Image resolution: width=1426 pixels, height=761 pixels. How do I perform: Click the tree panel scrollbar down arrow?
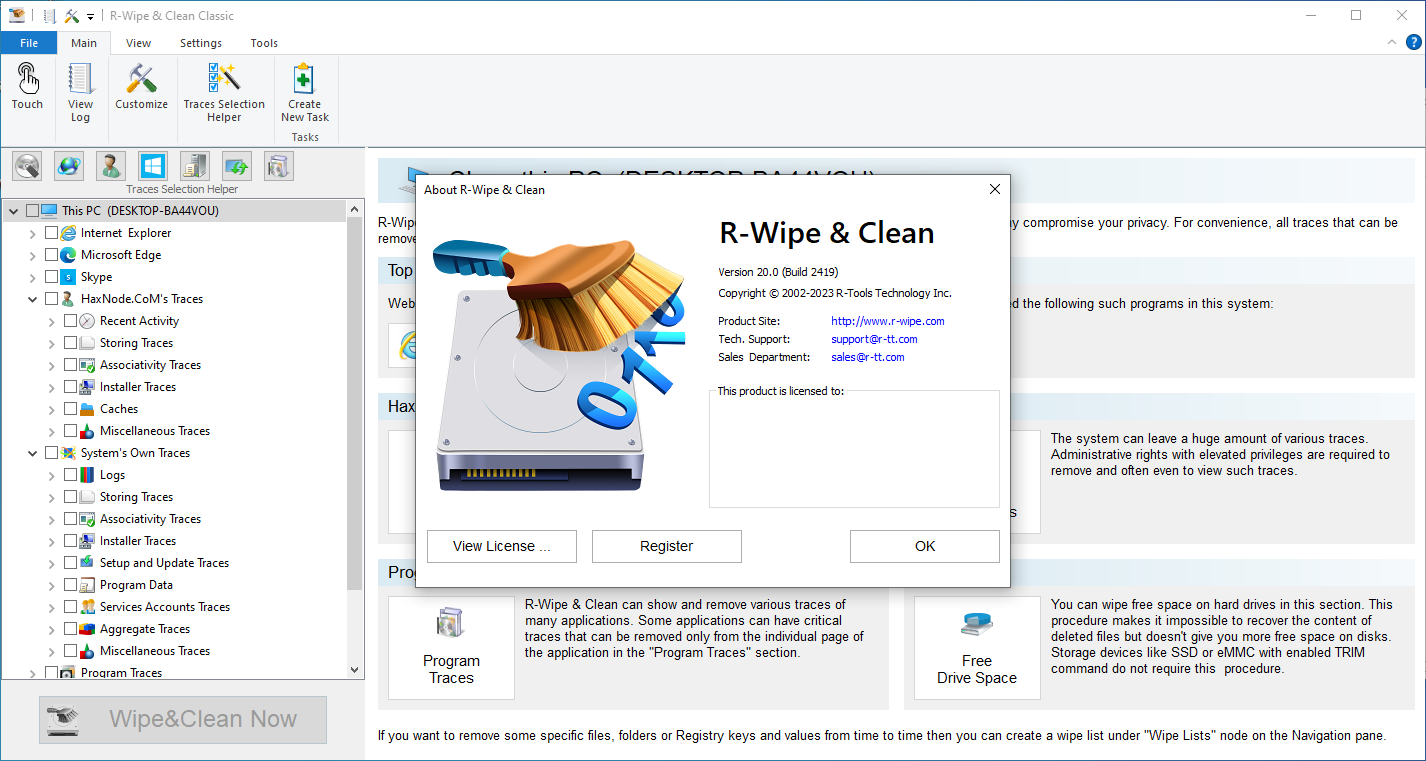355,669
